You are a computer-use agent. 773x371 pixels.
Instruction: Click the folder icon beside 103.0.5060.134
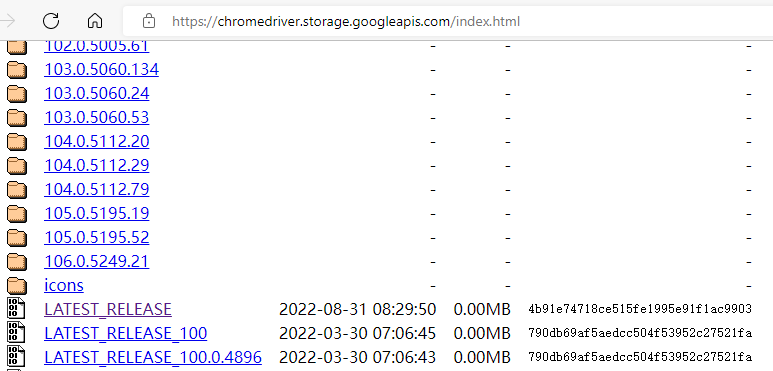[x=17, y=69]
